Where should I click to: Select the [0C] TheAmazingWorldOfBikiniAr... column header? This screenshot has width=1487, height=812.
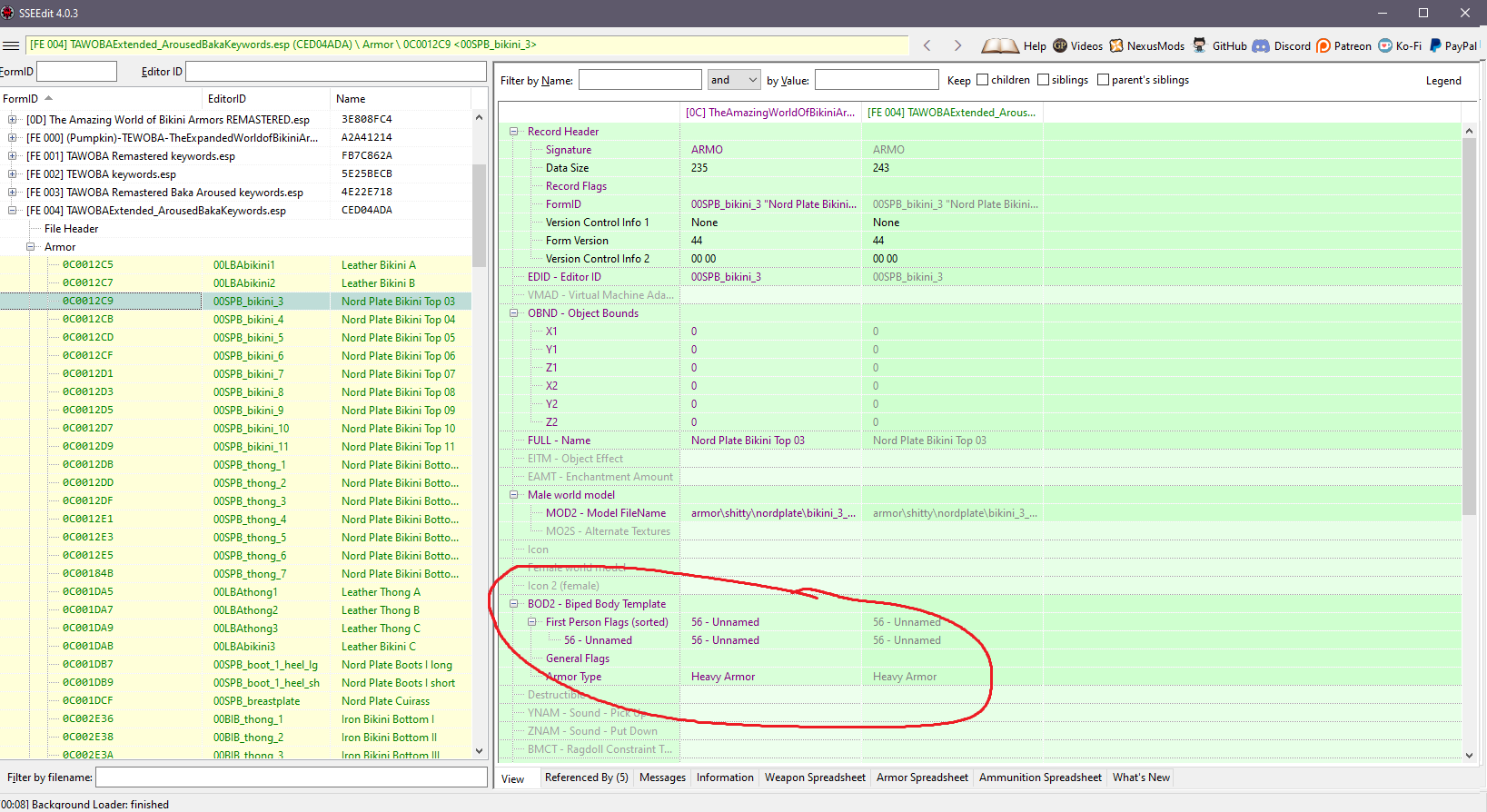click(x=770, y=113)
